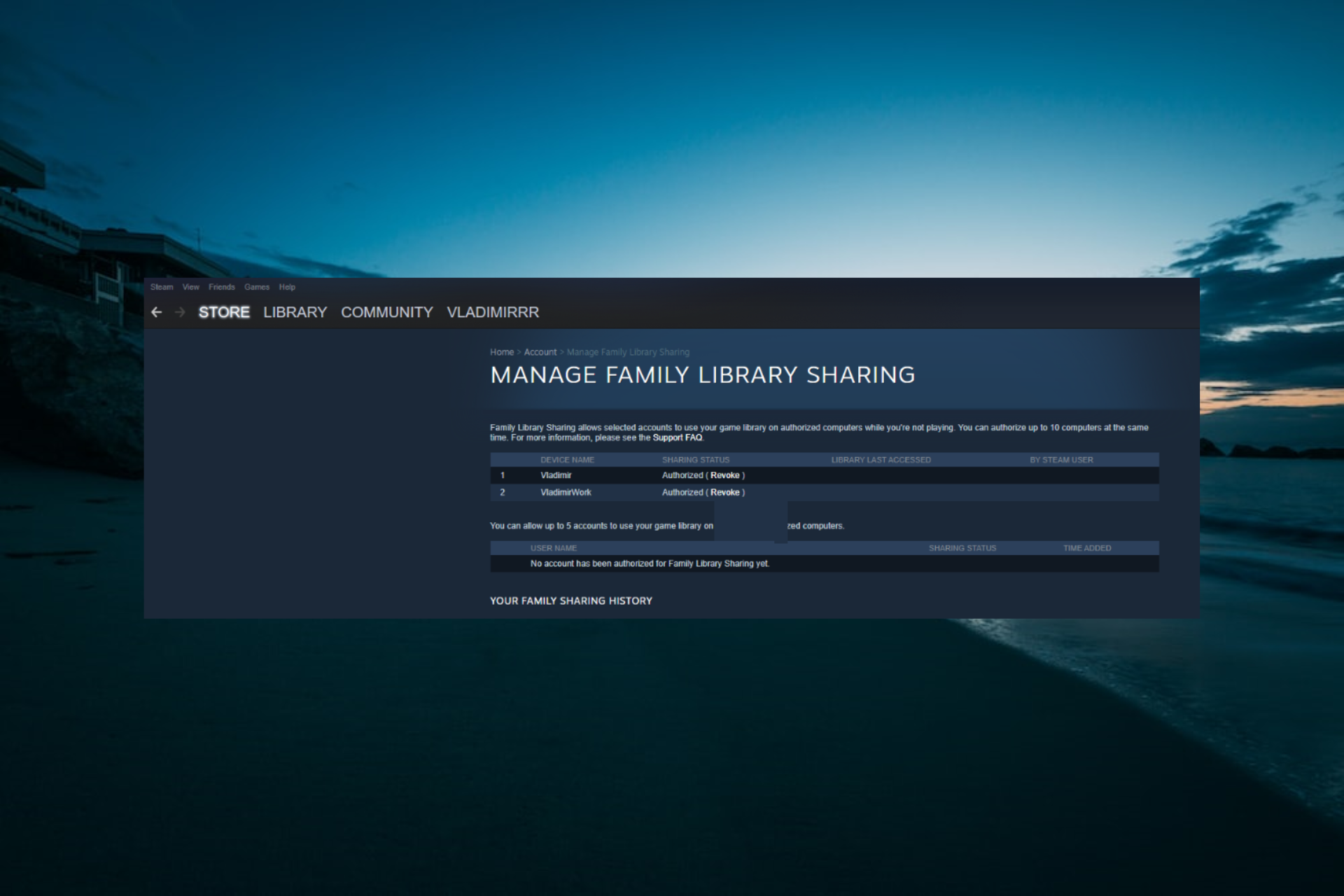Switch to the COMMUNITY tab

387,312
